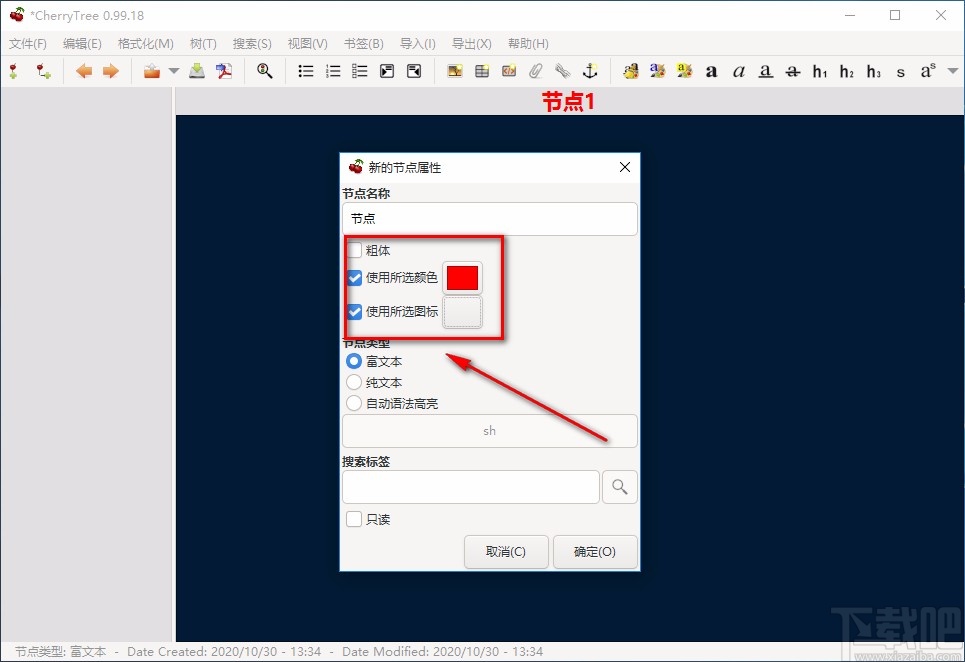This screenshot has height=662, width=965.
Task: Enable the 只读 checkbox
Action: pyautogui.click(x=354, y=519)
